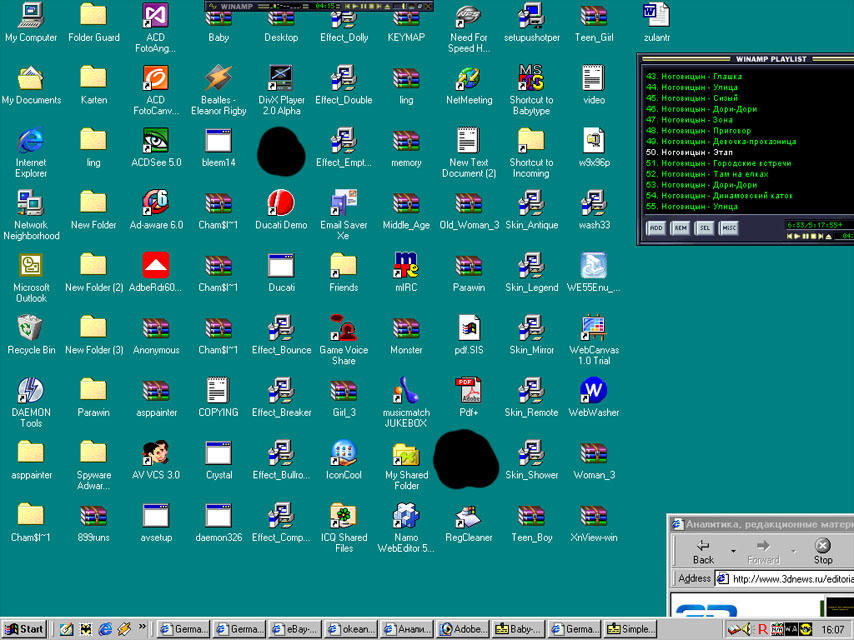Image resolution: width=854 pixels, height=640 pixels.
Task: Click the system tray clock showing 16:07
Action: pos(833,629)
